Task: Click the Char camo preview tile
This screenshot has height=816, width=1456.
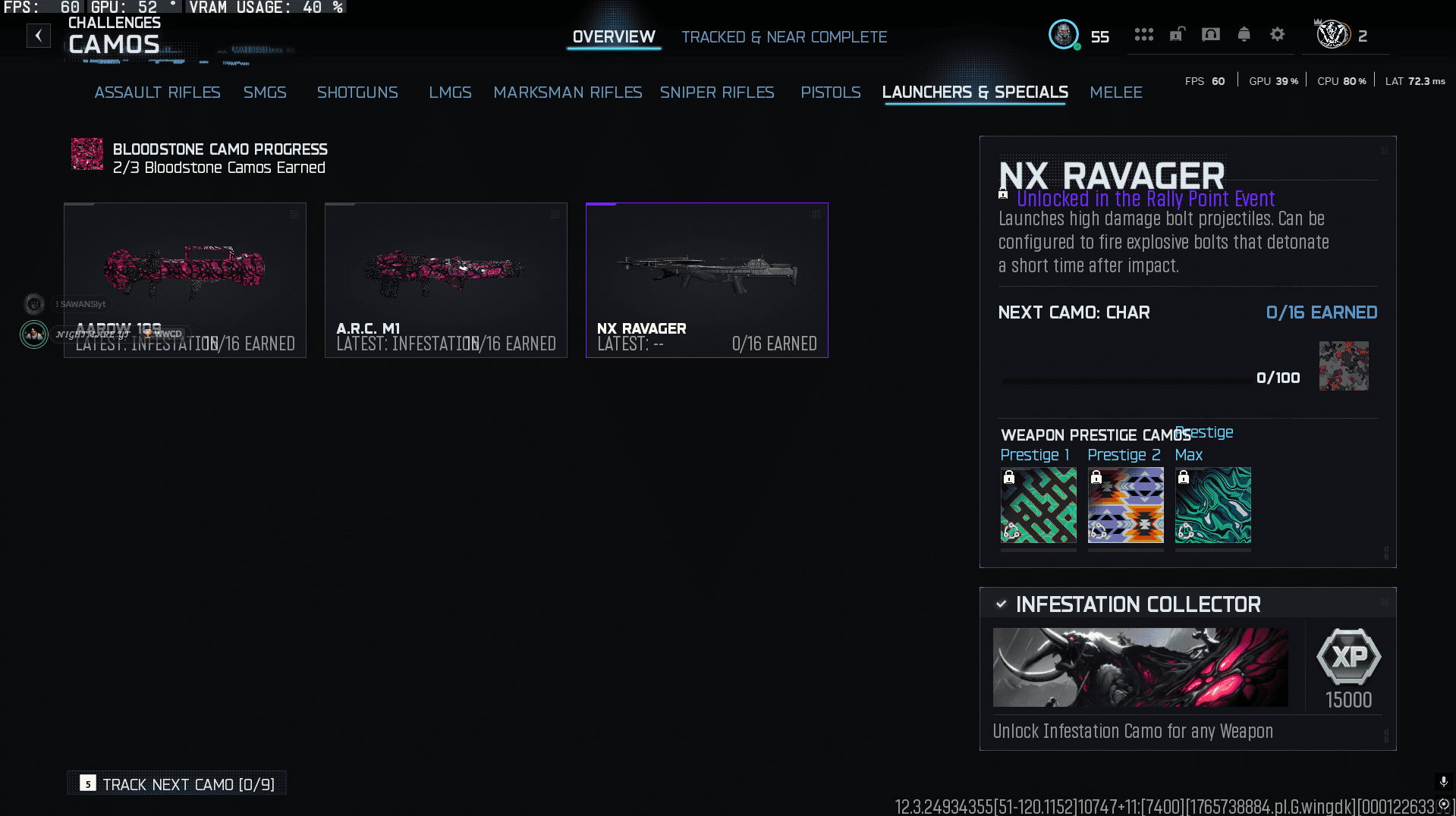Action: coord(1343,366)
